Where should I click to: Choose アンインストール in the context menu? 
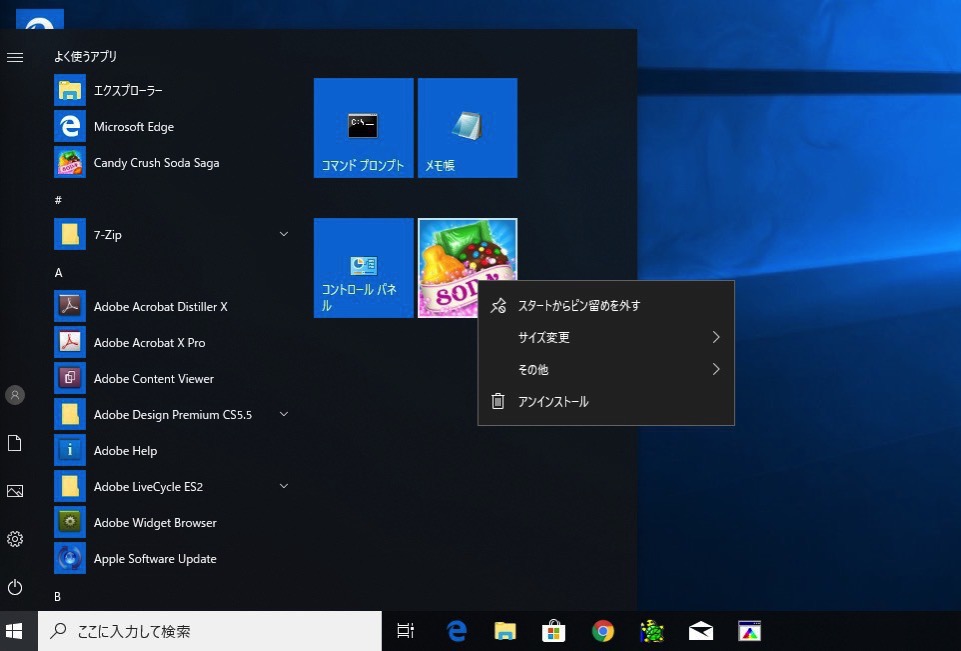[553, 402]
